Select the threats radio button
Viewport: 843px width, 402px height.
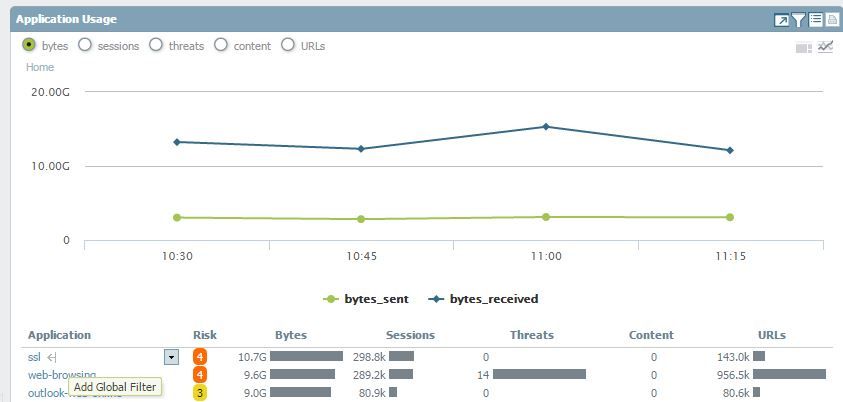[156, 45]
